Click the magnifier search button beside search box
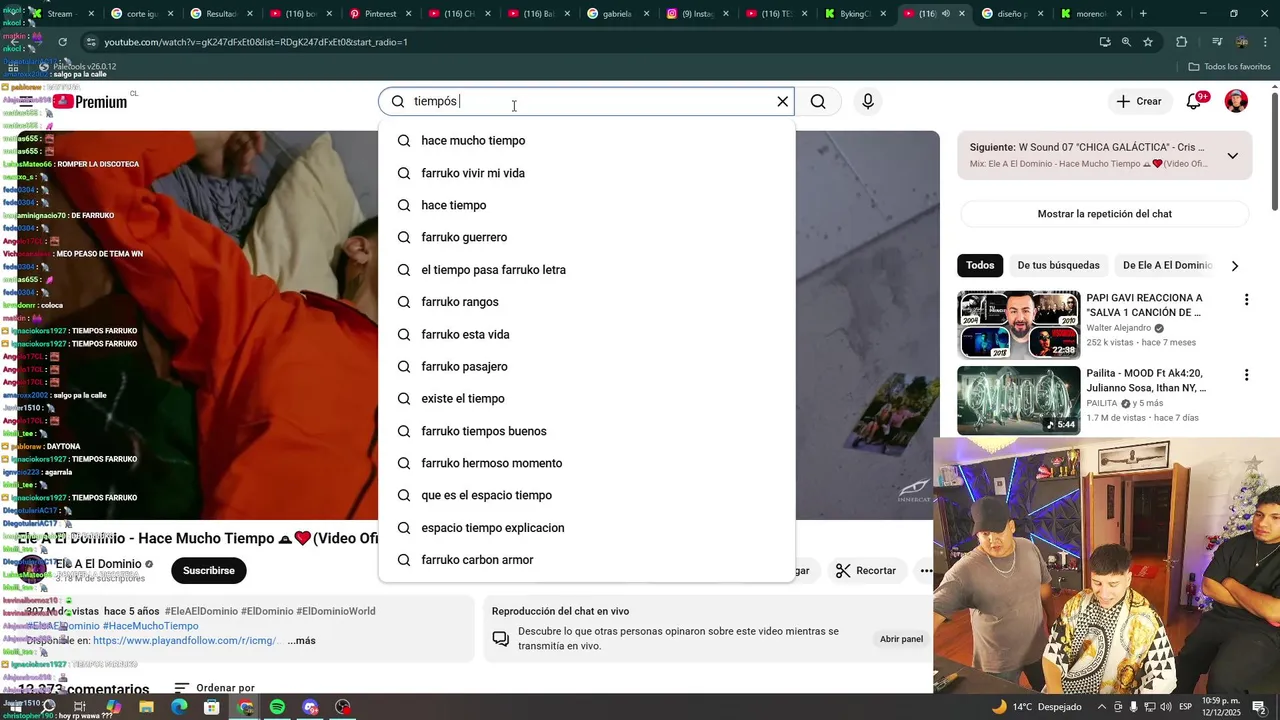The image size is (1280, 720). click(818, 101)
